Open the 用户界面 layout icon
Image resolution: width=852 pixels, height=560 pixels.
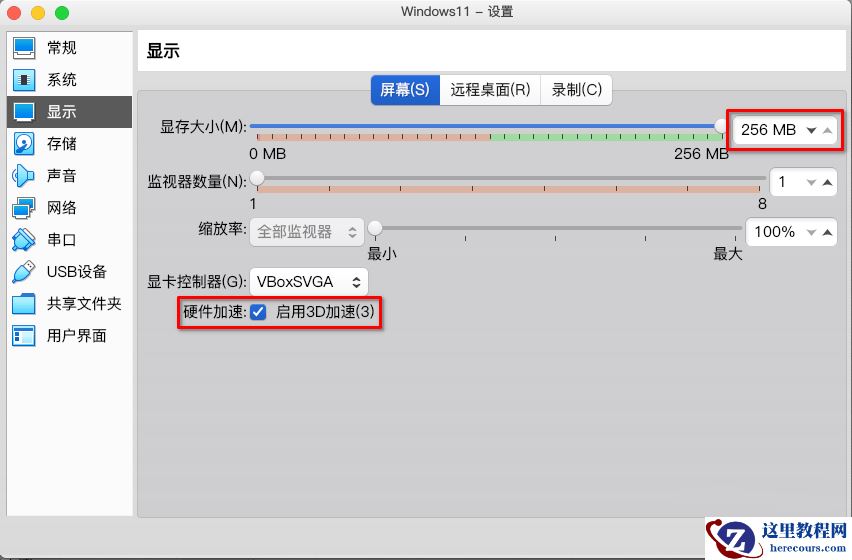pyautogui.click(x=24, y=336)
